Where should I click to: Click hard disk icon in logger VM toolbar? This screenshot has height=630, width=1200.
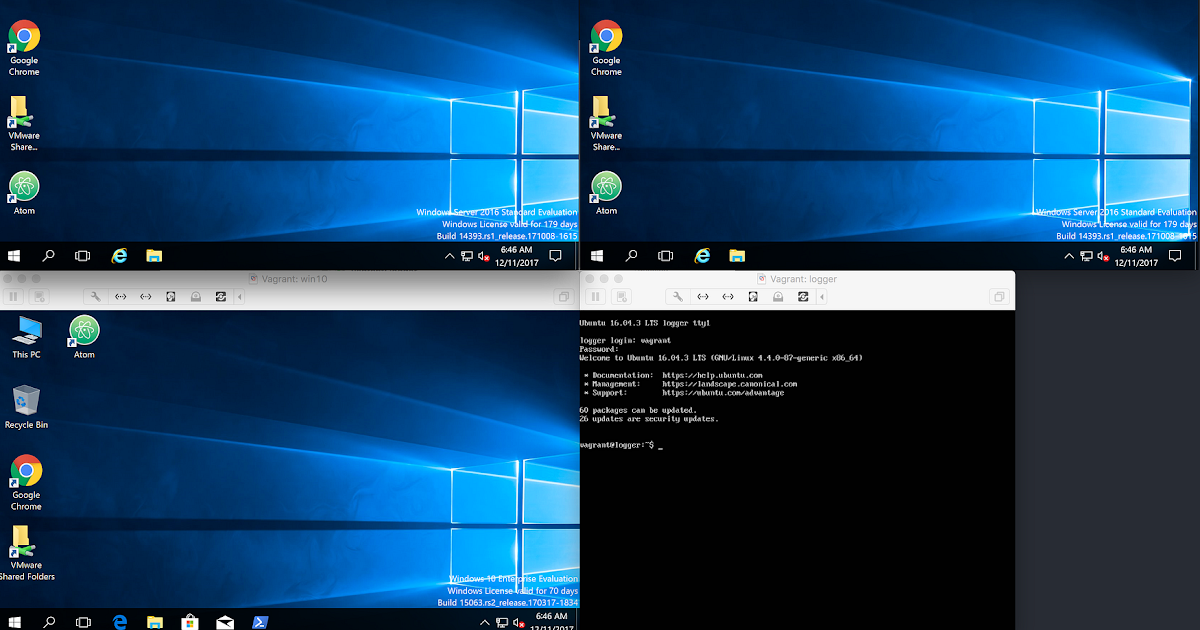pyautogui.click(x=753, y=297)
